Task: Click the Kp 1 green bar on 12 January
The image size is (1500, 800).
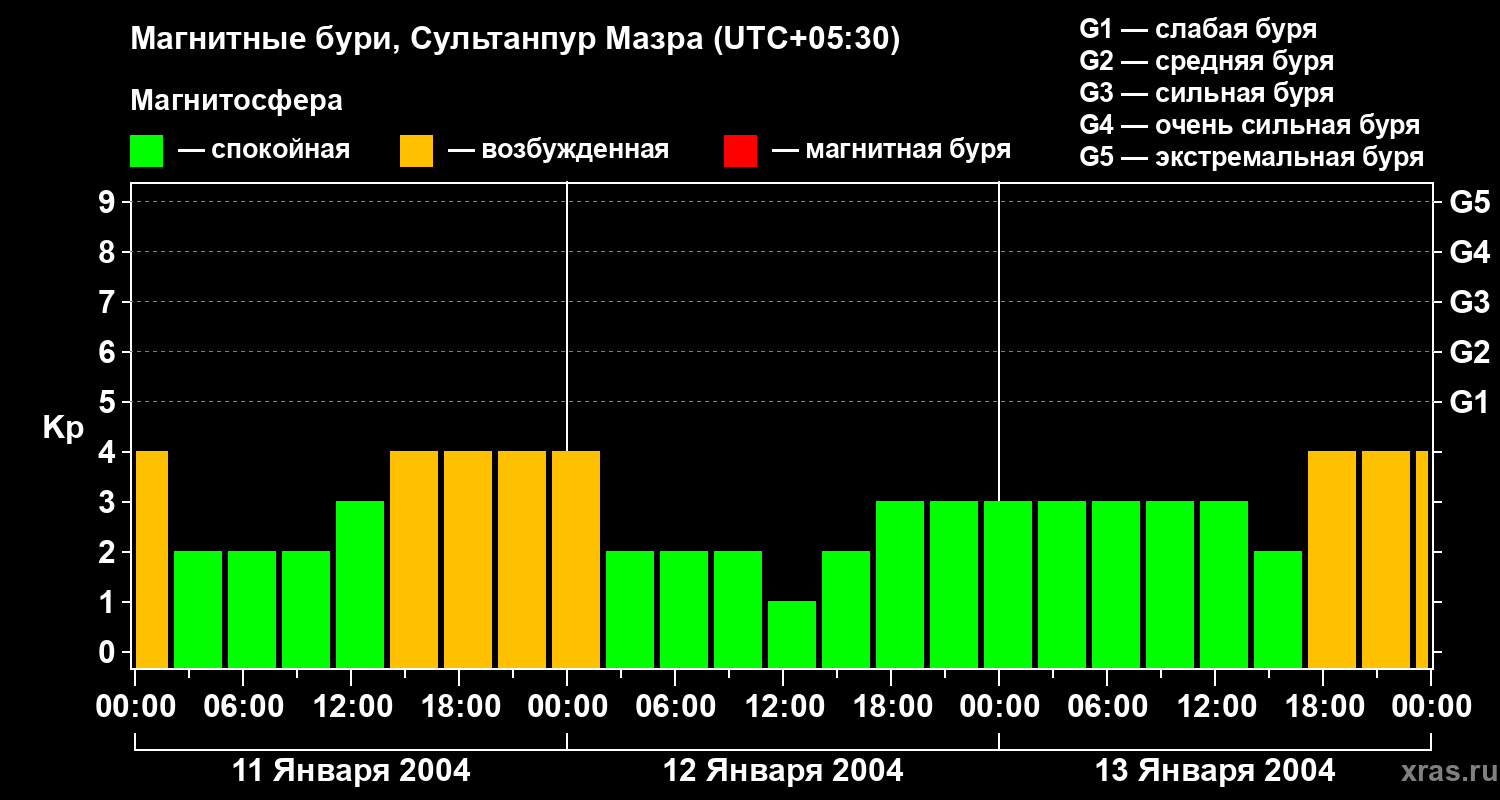Action: click(x=792, y=634)
